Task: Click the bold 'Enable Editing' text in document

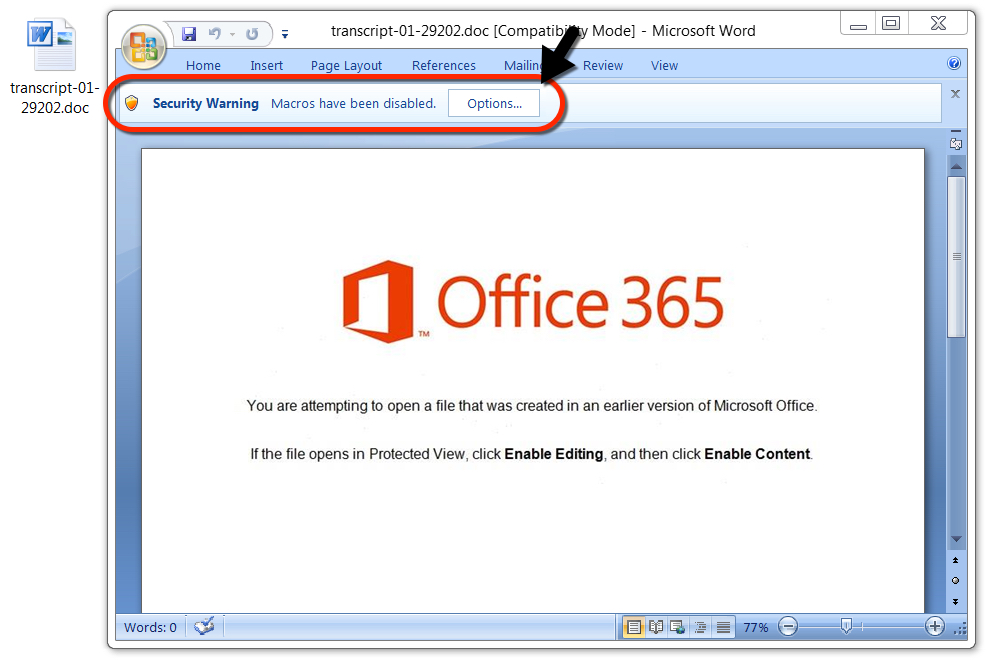Action: click(553, 454)
